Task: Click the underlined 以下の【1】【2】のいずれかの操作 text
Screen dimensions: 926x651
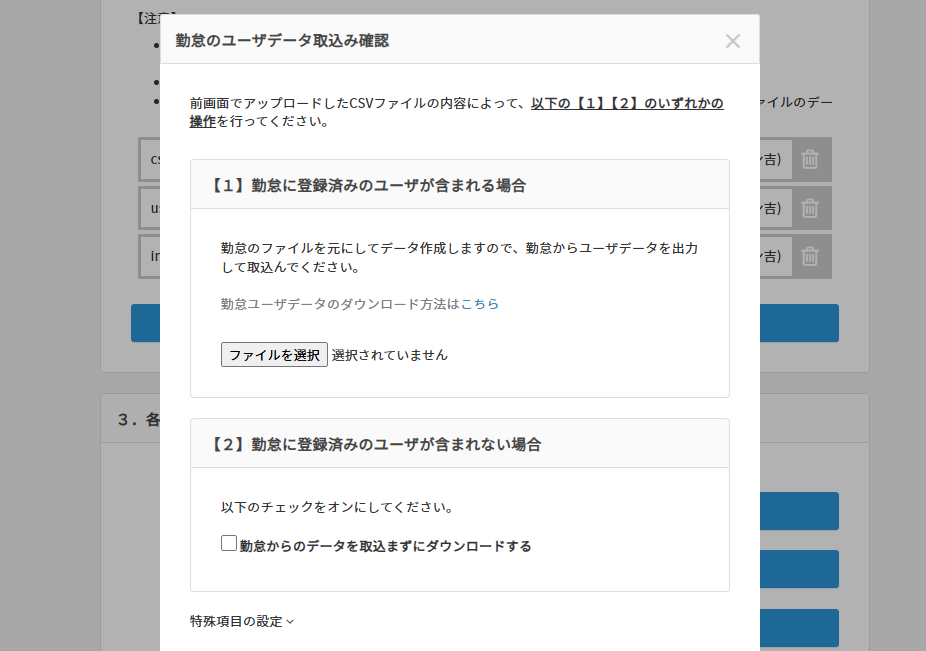Action: pos(626,103)
